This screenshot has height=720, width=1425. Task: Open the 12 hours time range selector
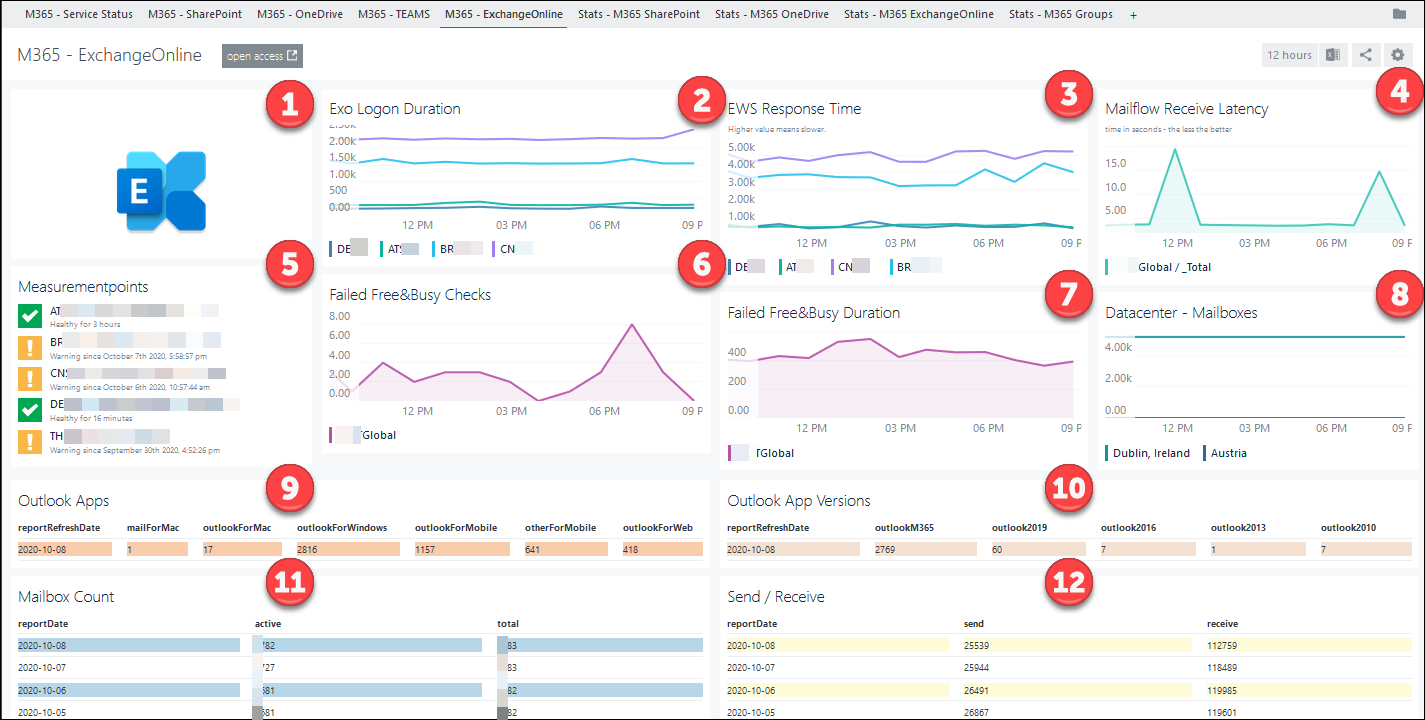pyautogui.click(x=1289, y=55)
